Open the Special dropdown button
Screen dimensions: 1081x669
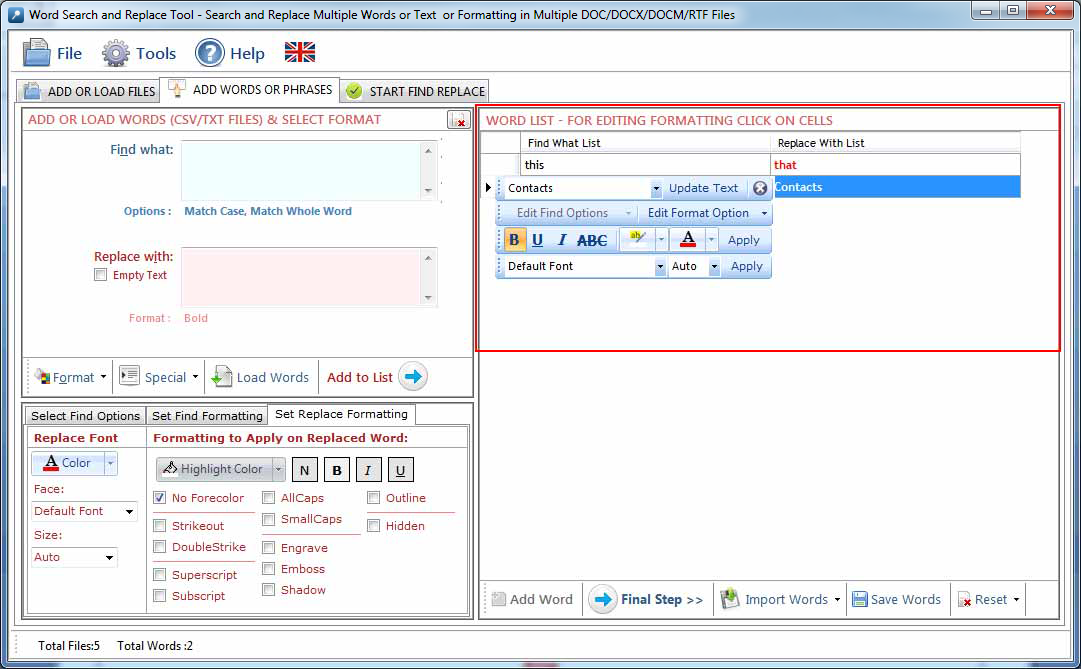(x=159, y=377)
